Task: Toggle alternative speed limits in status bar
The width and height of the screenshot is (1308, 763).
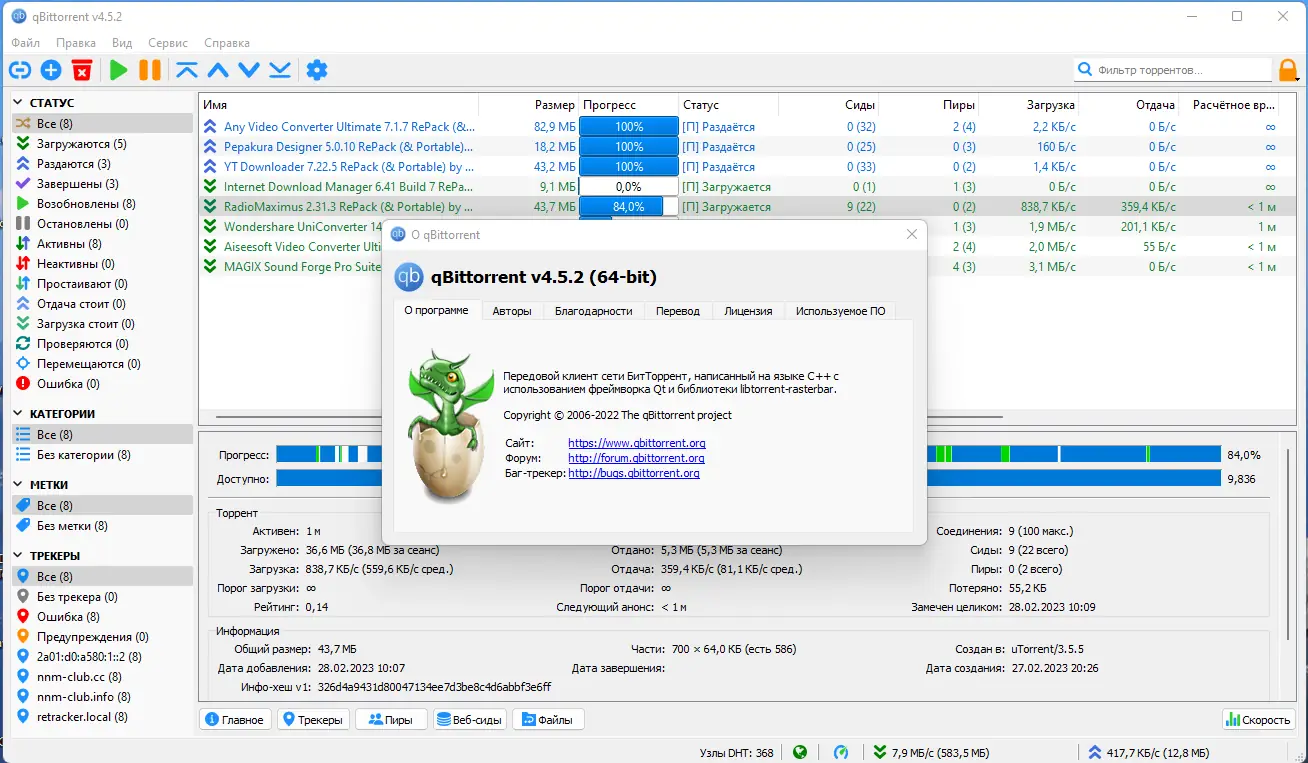Action: point(841,752)
